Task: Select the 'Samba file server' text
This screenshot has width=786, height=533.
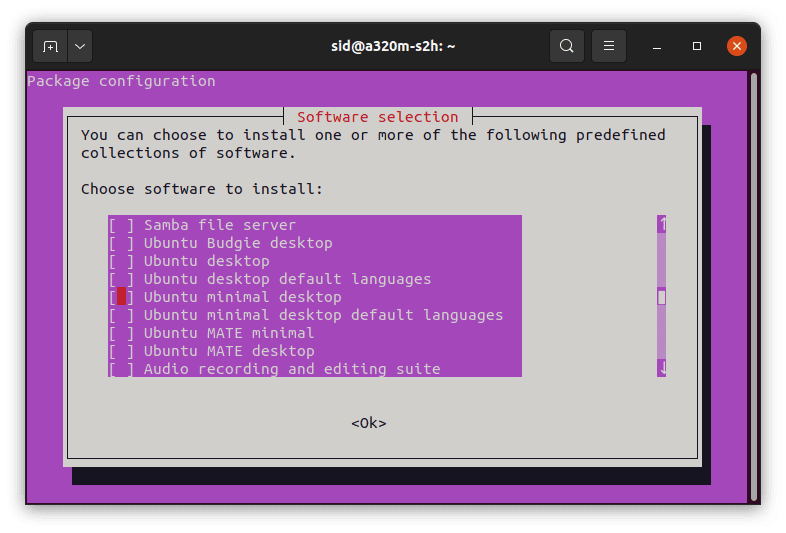Action: click(x=220, y=225)
